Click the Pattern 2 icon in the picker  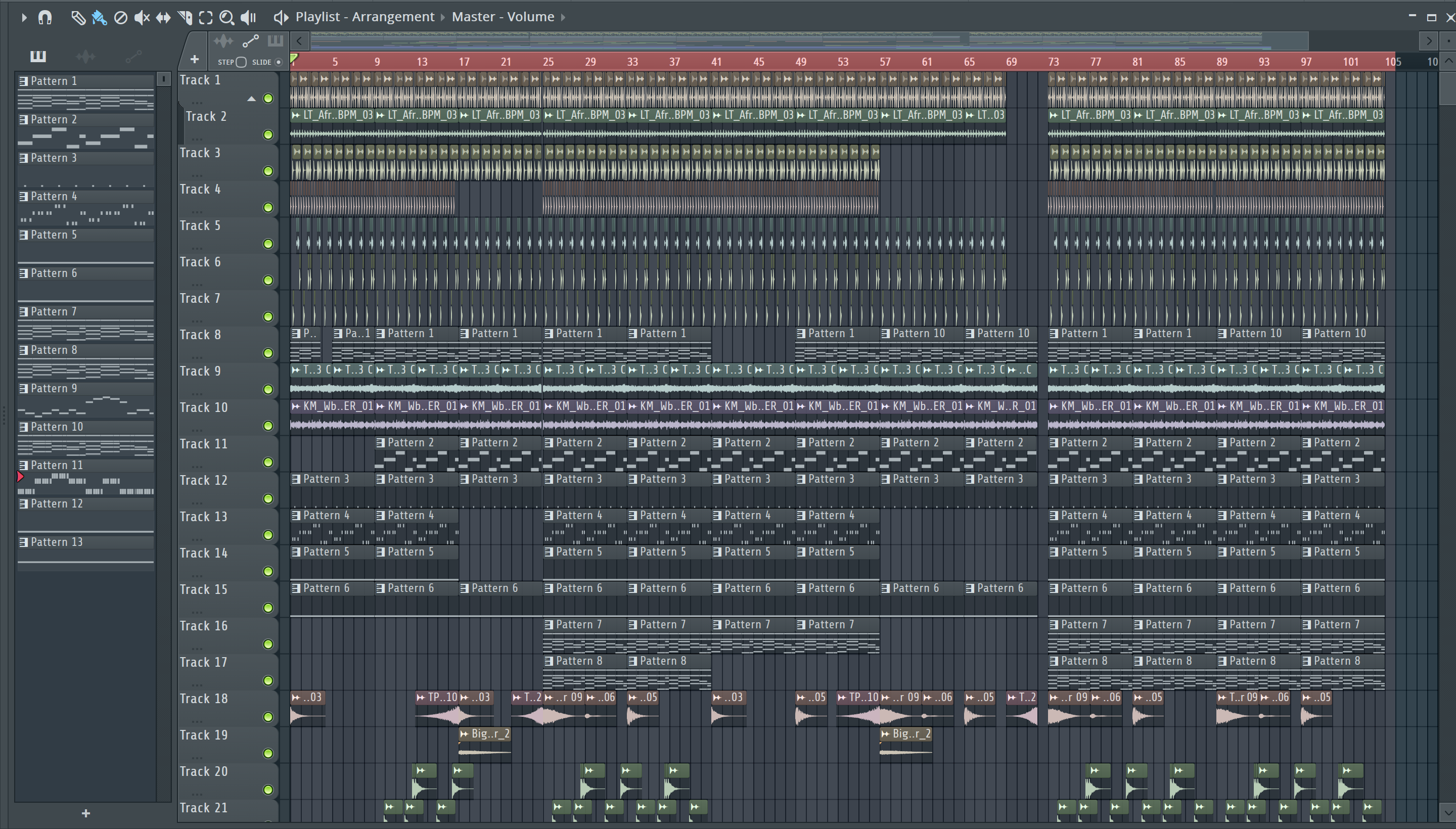23,120
